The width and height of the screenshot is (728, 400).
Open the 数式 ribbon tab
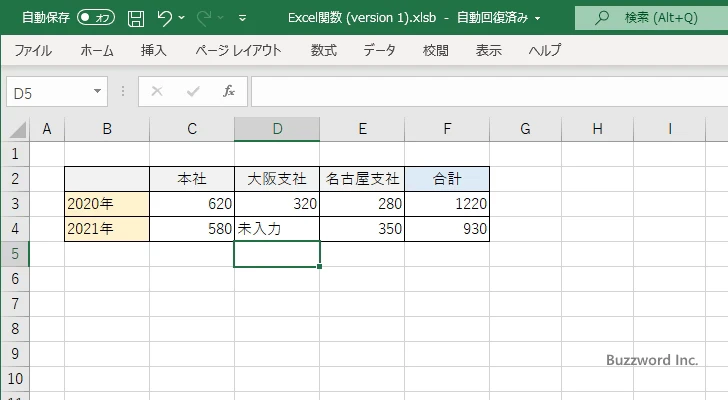coord(324,50)
